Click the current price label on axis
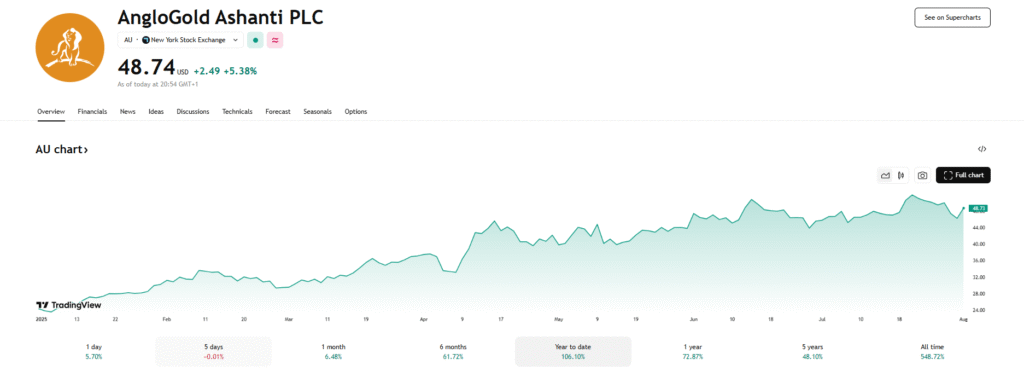Screen dimensions: 1024x388 pos(978,208)
